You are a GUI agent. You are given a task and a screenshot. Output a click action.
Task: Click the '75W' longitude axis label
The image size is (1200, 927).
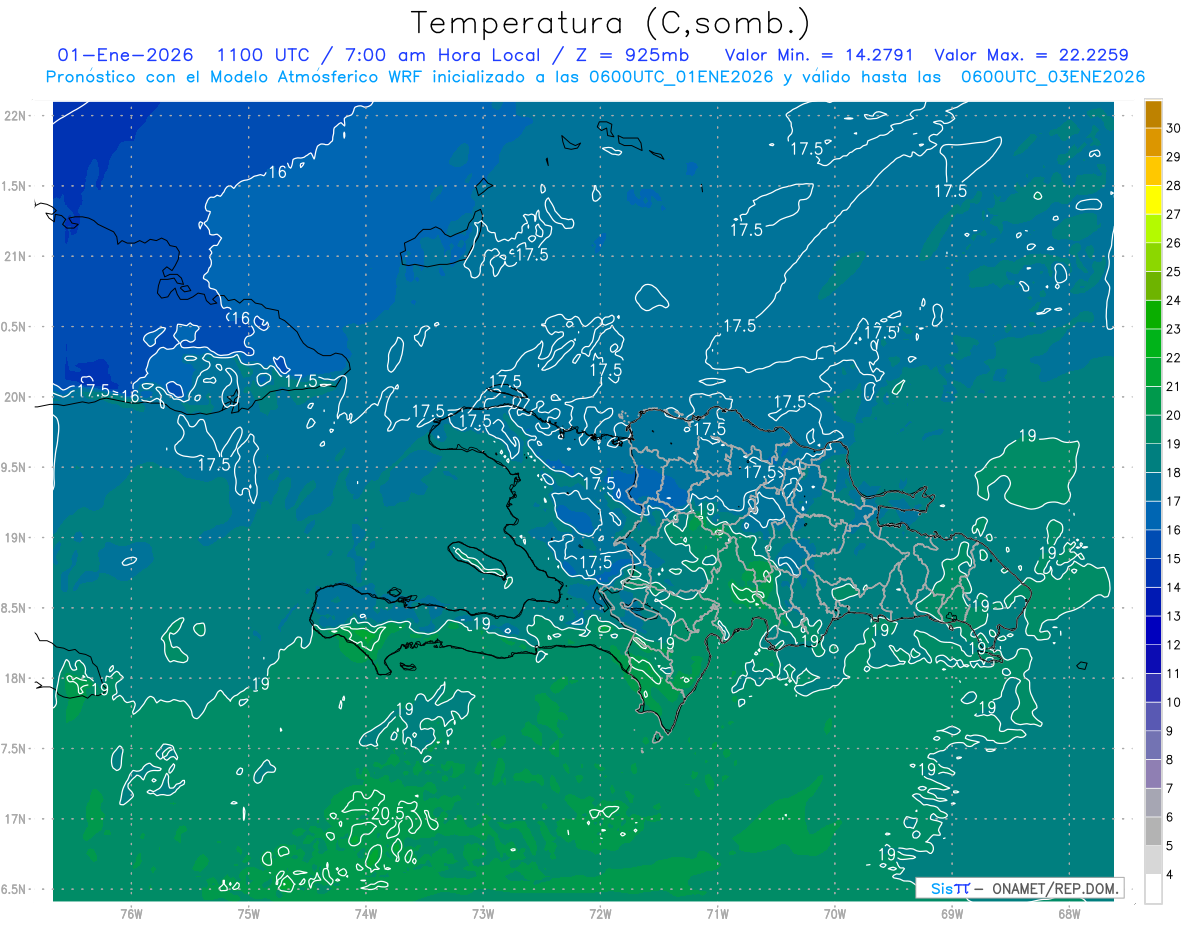coord(248,914)
